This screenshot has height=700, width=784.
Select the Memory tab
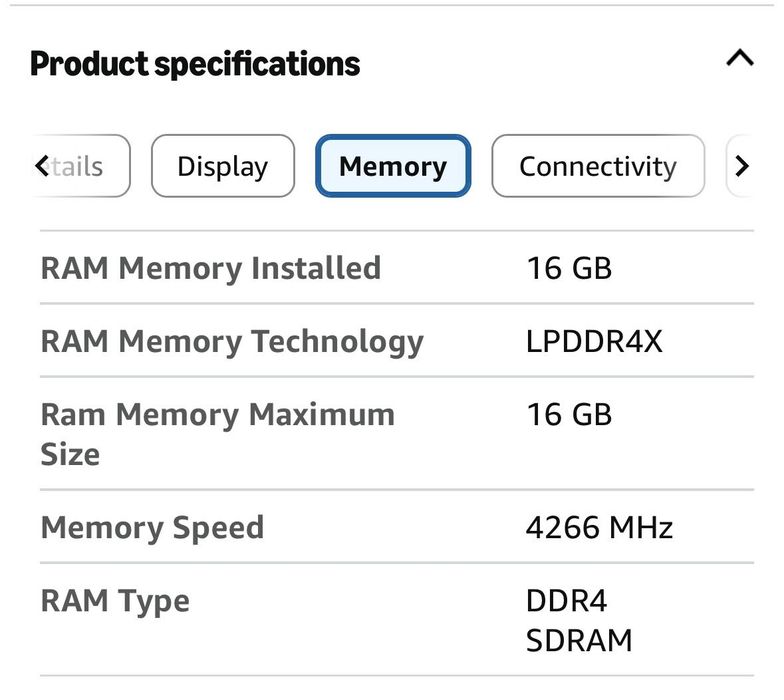392,166
